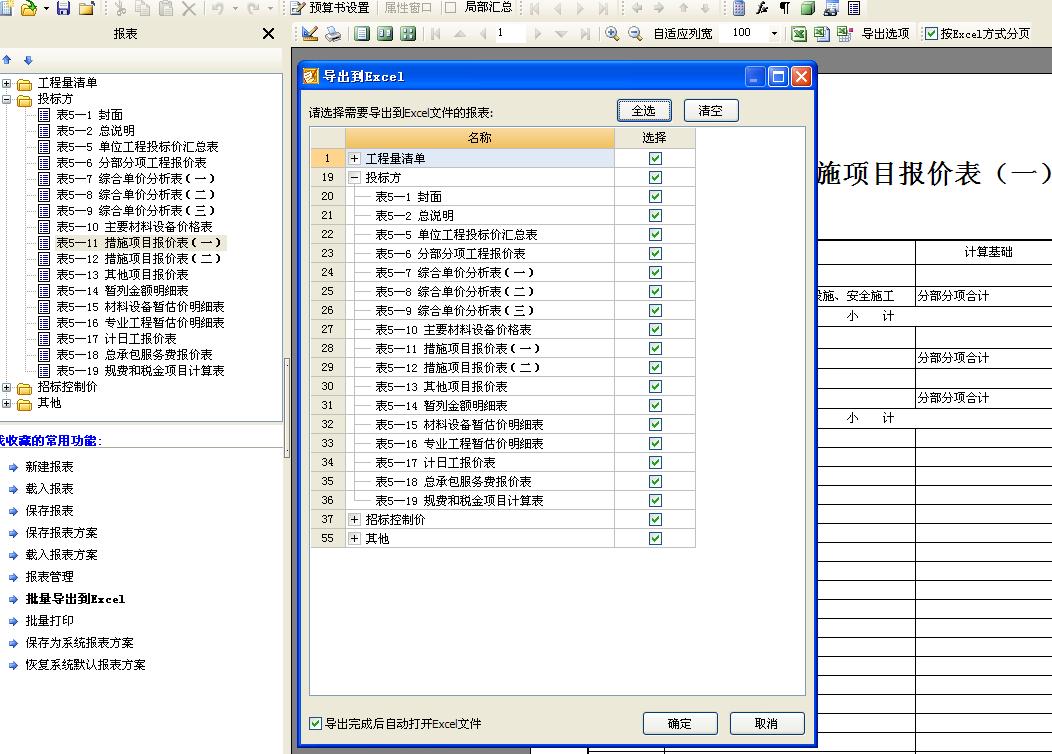
Task: Click the 确定 button
Action: (x=680, y=723)
